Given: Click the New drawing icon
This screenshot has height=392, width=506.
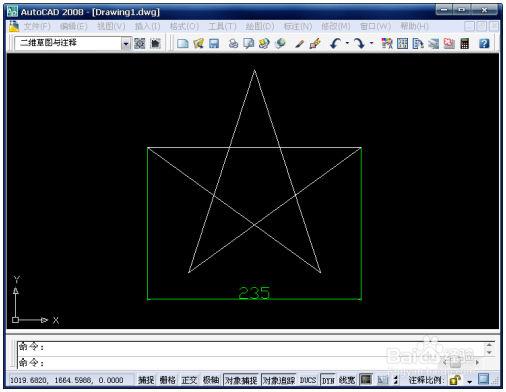Looking at the screenshot, I should 182,43.
